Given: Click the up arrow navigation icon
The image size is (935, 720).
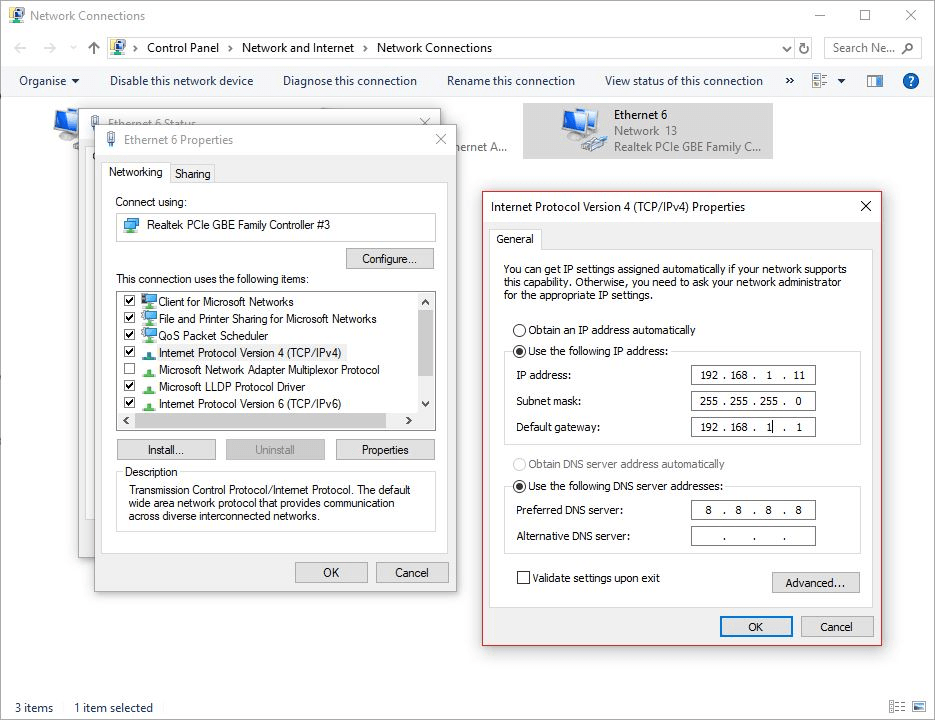Looking at the screenshot, I should [94, 48].
